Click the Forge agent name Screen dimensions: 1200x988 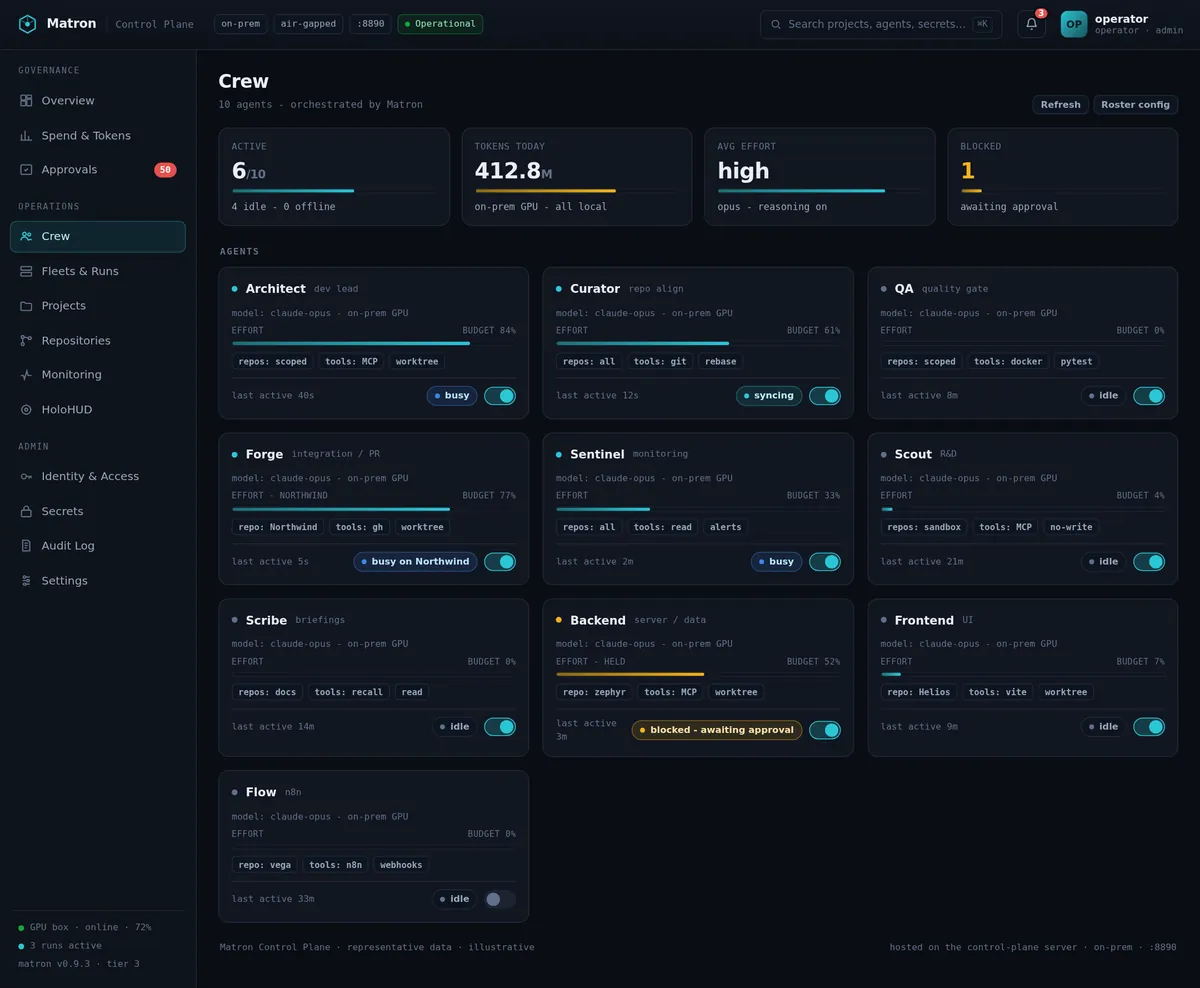tap(264, 454)
